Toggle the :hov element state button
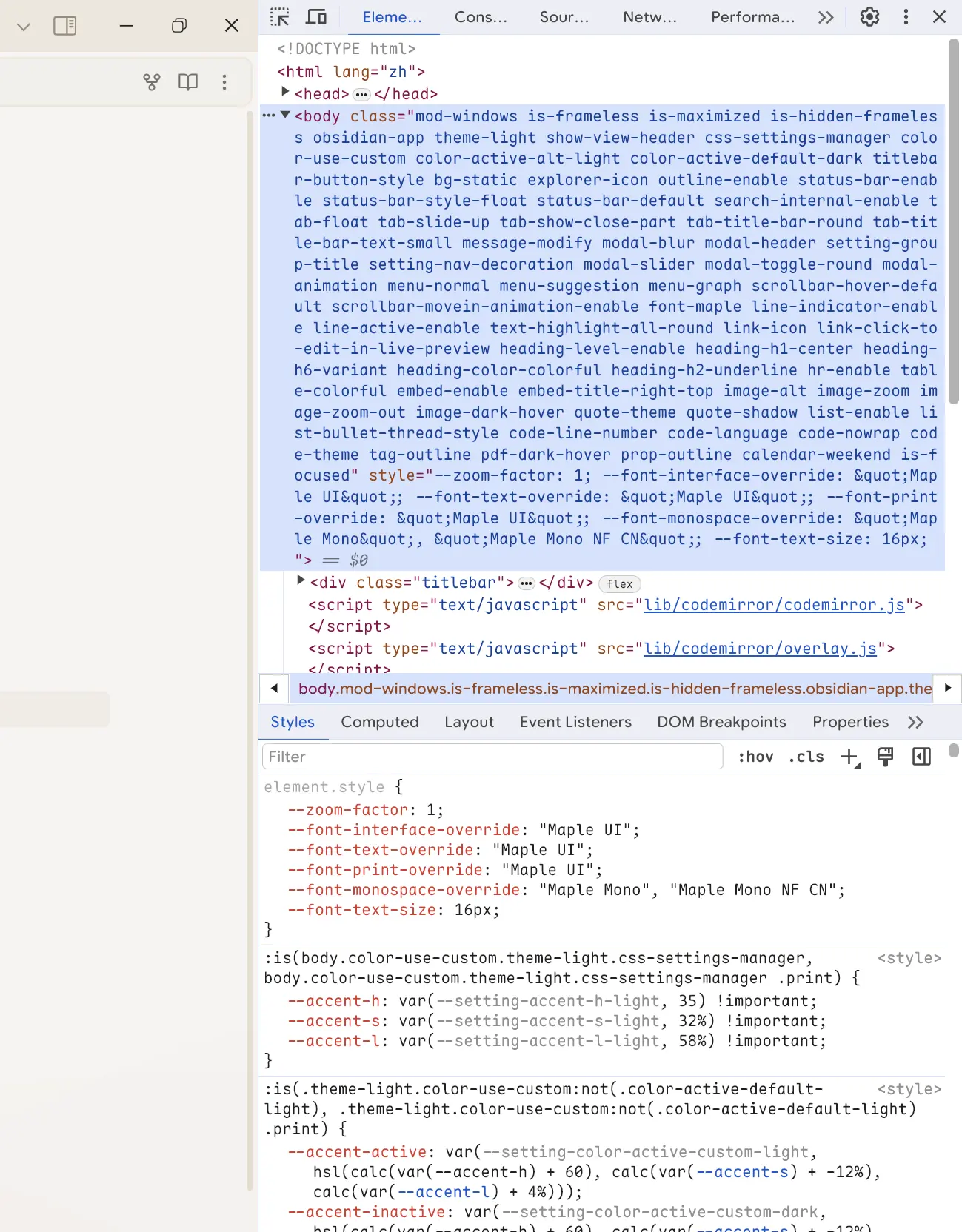The height and width of the screenshot is (1232, 962). (x=755, y=757)
